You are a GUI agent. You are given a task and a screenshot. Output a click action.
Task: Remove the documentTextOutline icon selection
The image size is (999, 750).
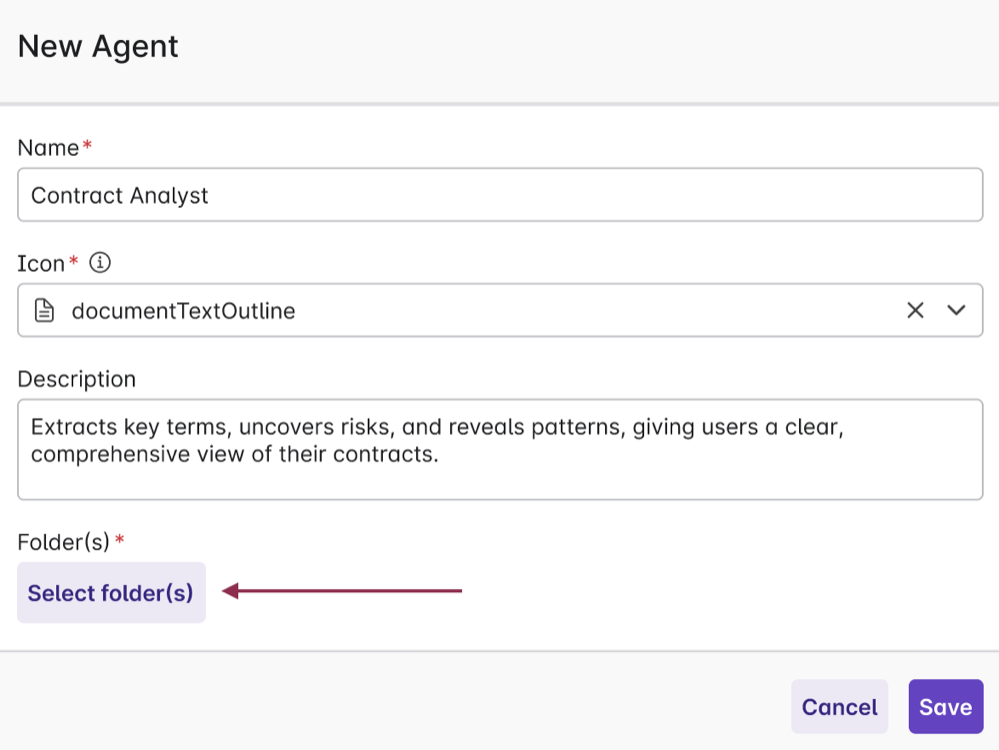(916, 310)
